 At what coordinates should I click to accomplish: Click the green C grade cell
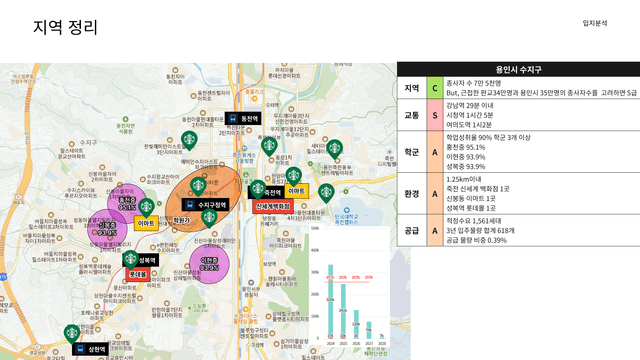[435, 88]
